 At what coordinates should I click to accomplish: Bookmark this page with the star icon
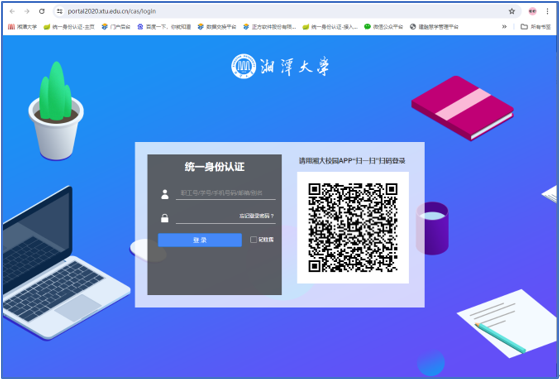(512, 11)
